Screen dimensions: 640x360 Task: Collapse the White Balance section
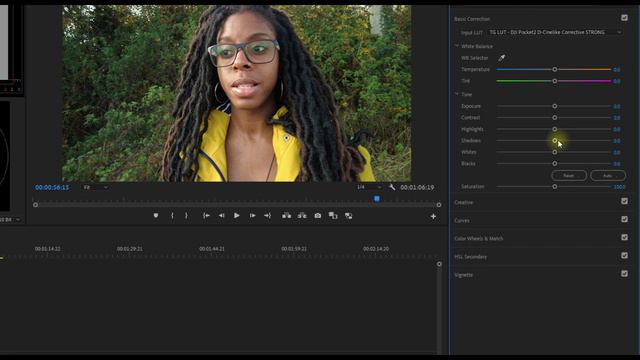[457, 46]
